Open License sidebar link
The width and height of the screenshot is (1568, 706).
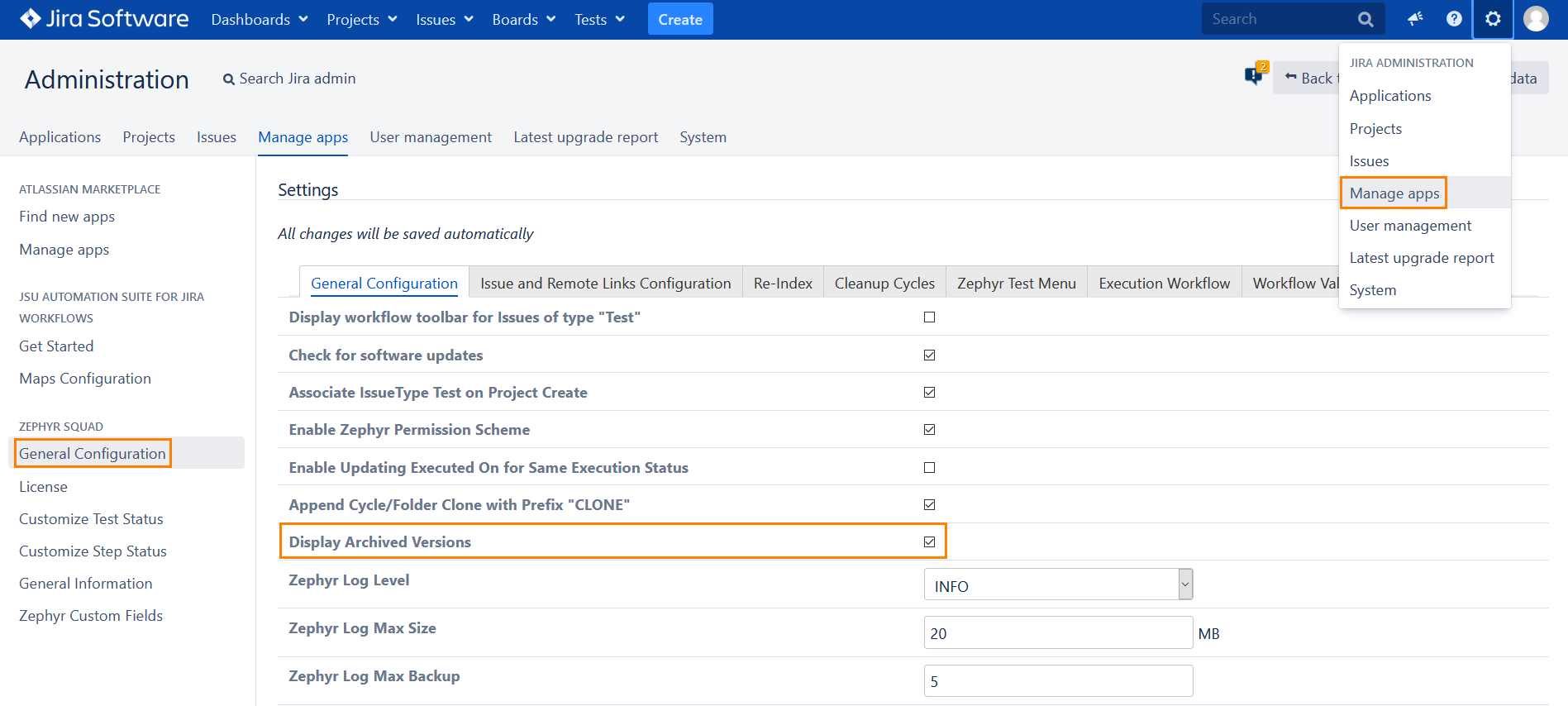click(x=43, y=487)
